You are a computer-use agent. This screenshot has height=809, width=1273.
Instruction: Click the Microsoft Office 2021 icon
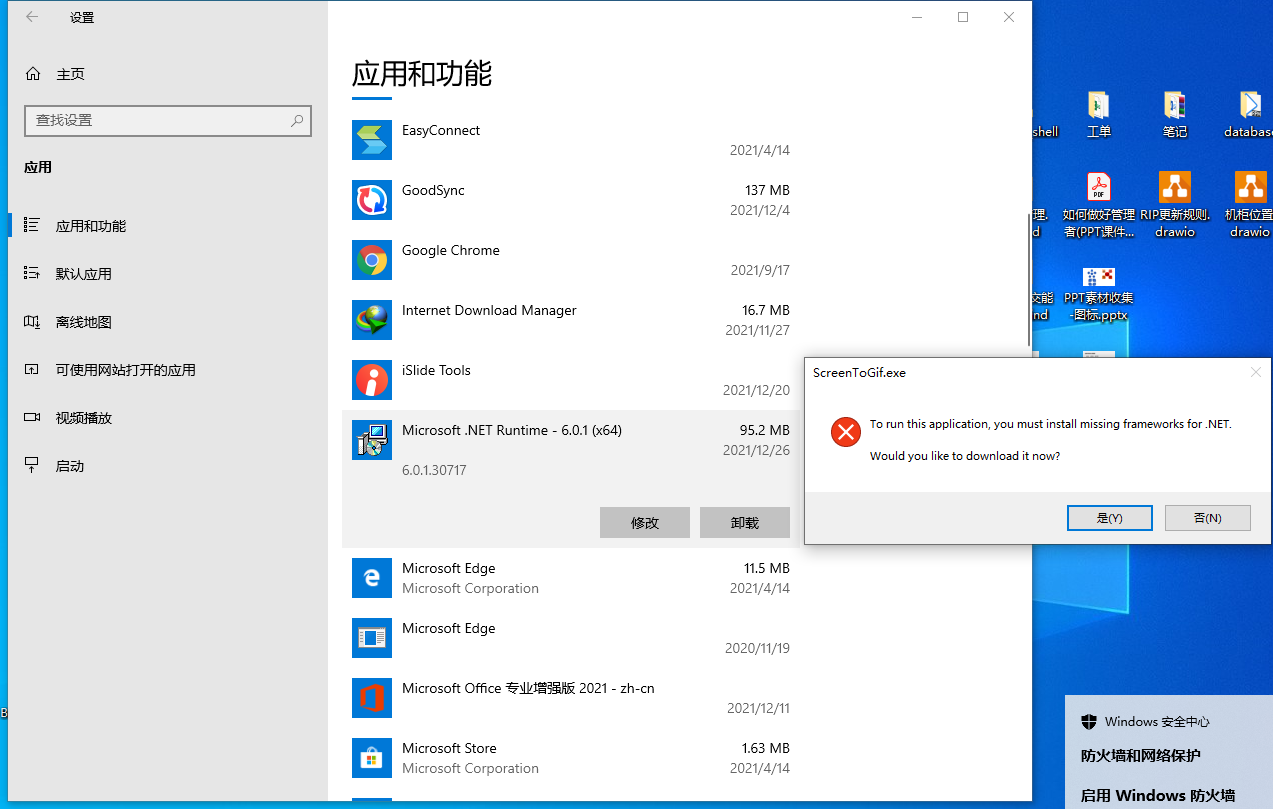(x=372, y=698)
